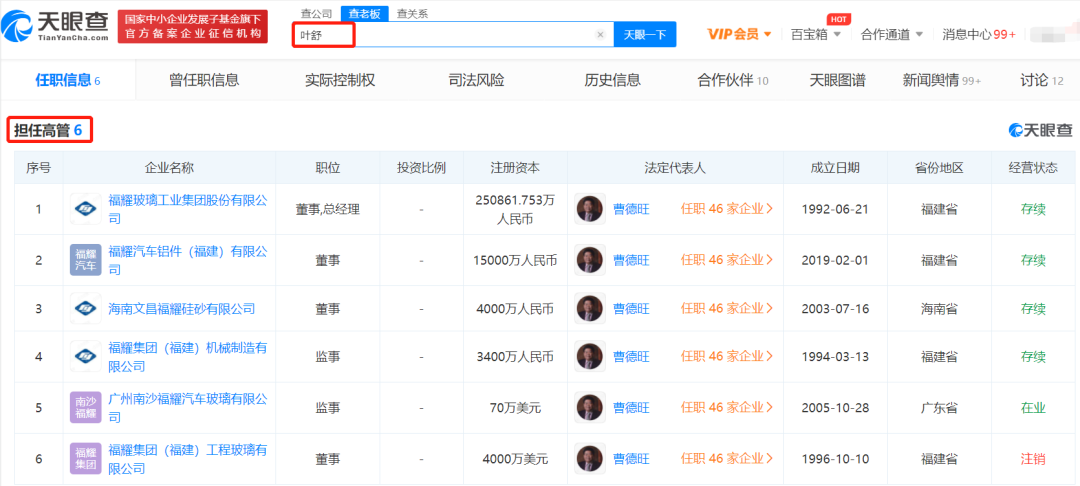Open logo of 海南文昌福耀硅砂有限公司

86,308
